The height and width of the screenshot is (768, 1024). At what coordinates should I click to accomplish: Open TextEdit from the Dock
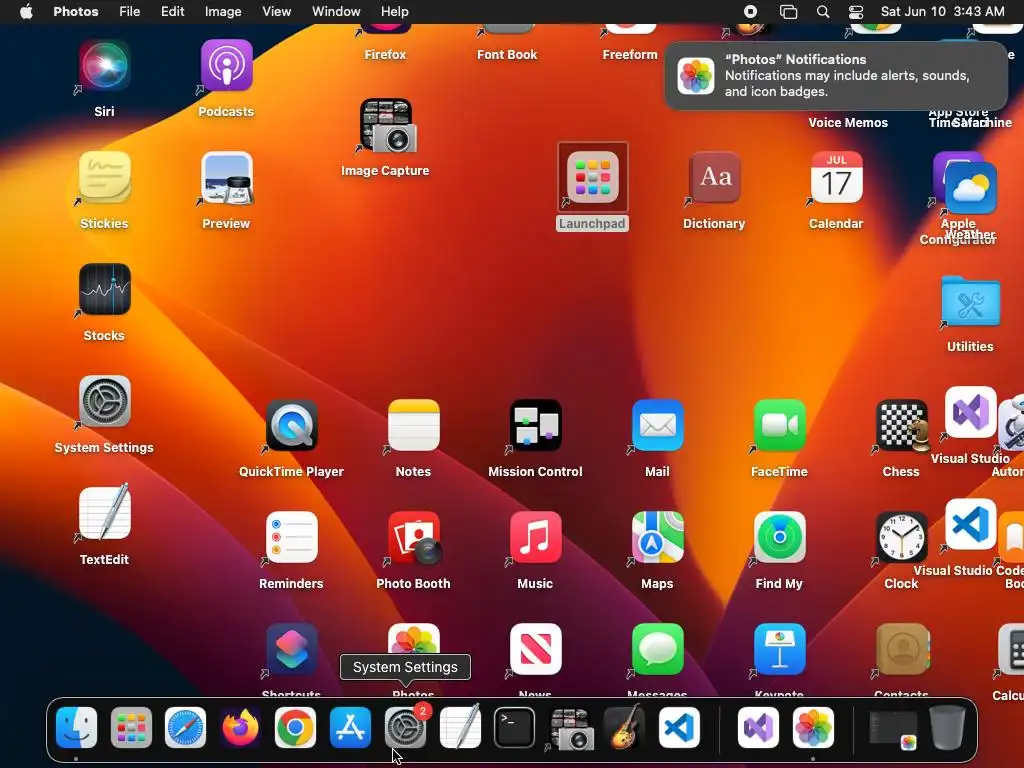point(460,726)
